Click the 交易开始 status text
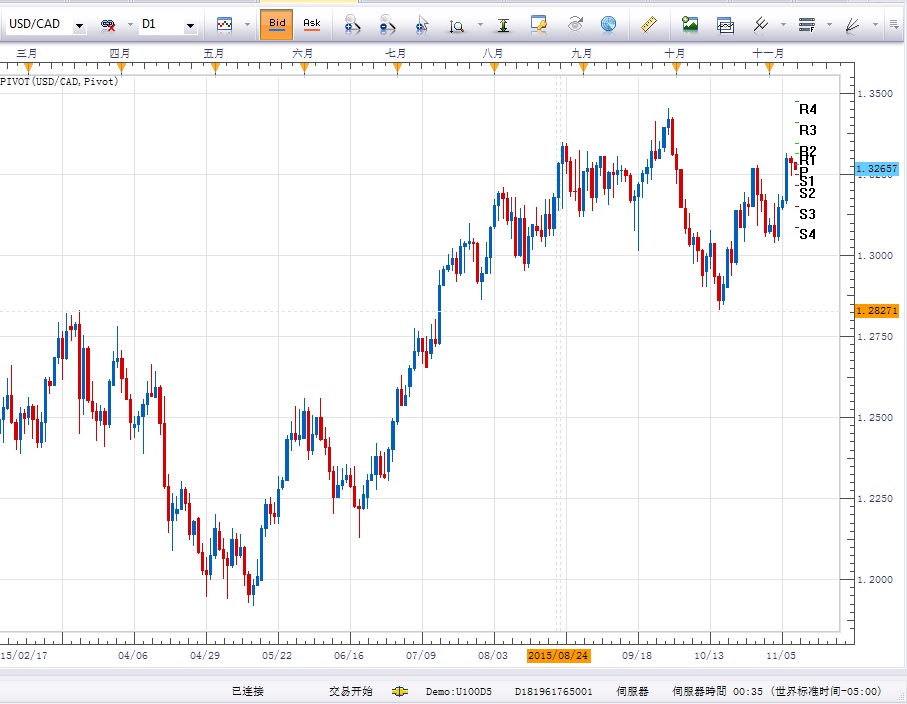 [x=351, y=691]
